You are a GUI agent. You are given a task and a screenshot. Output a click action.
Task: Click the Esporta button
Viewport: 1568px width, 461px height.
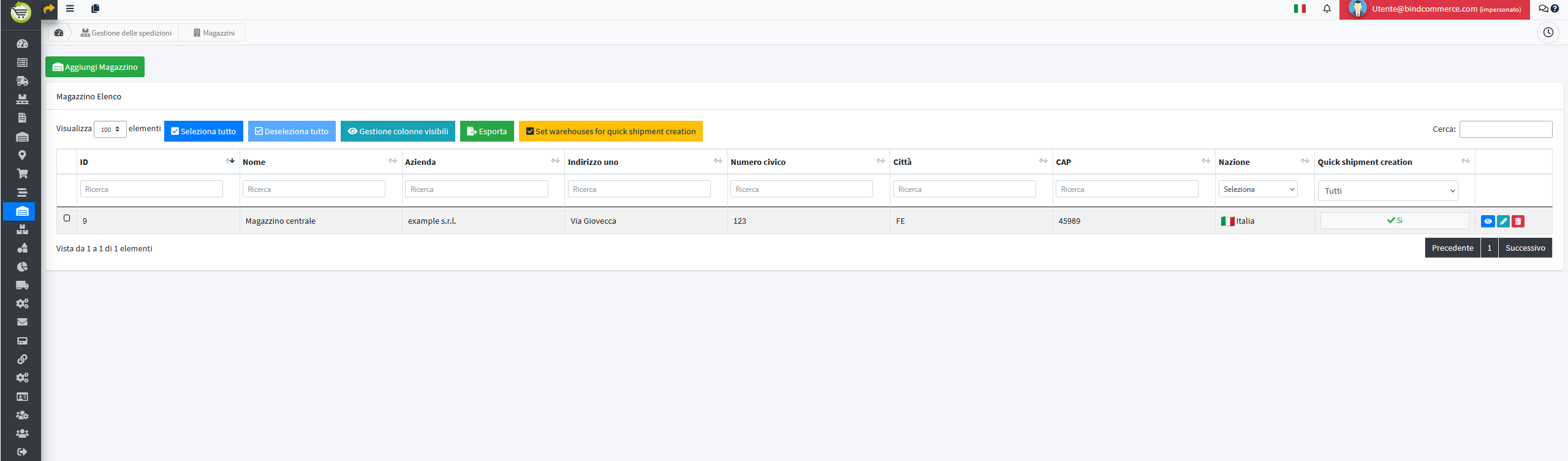(x=487, y=131)
